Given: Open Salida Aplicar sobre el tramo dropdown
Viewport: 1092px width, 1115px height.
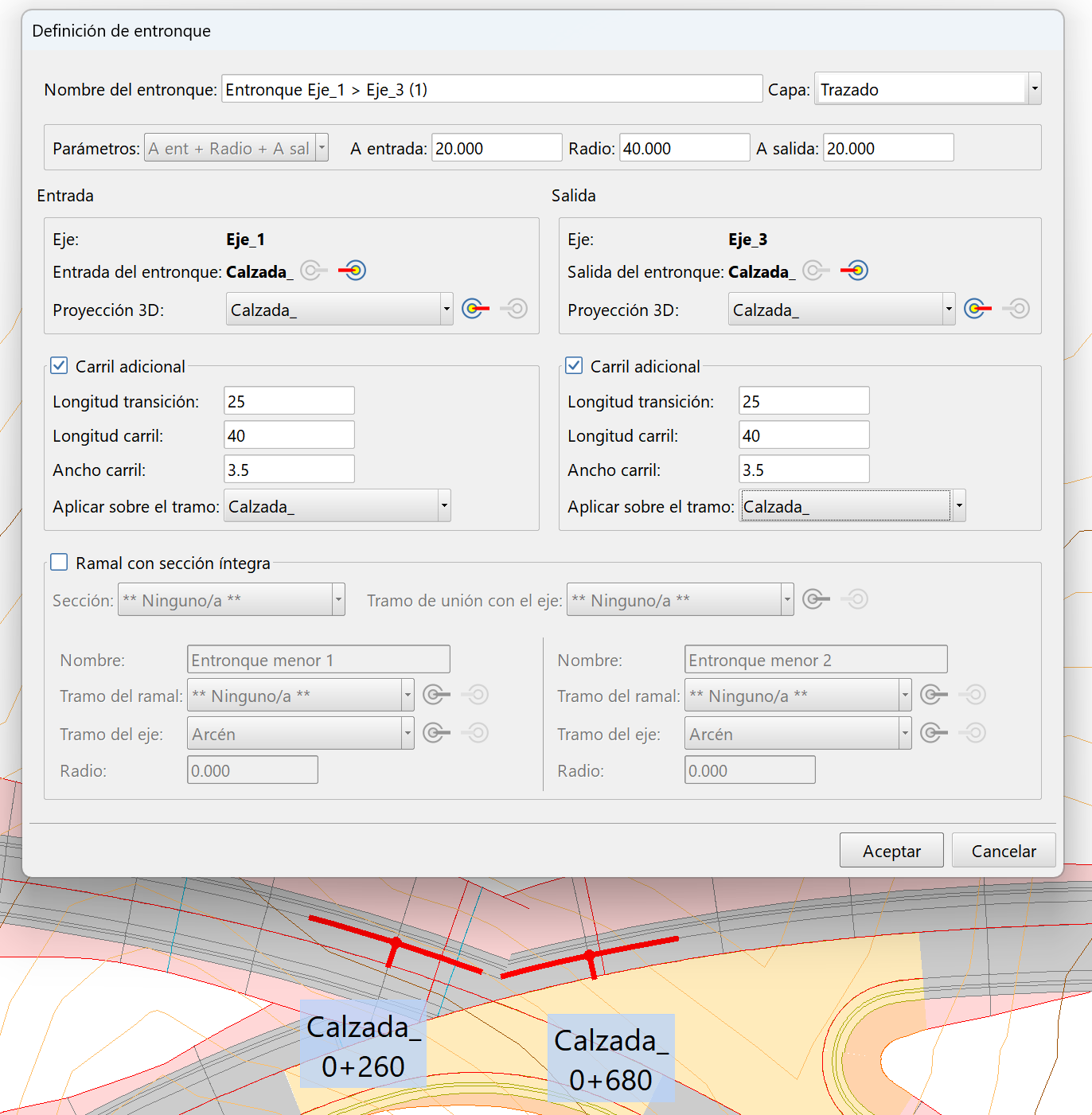Looking at the screenshot, I should 959,506.
